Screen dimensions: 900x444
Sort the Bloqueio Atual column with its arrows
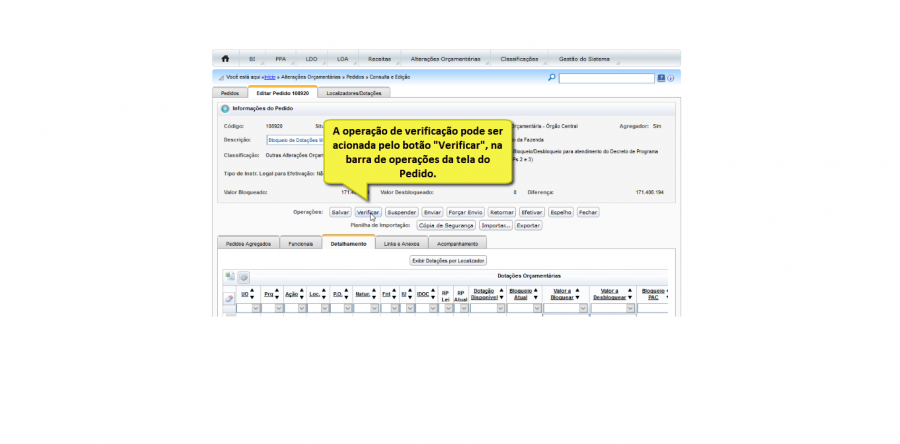(536, 294)
